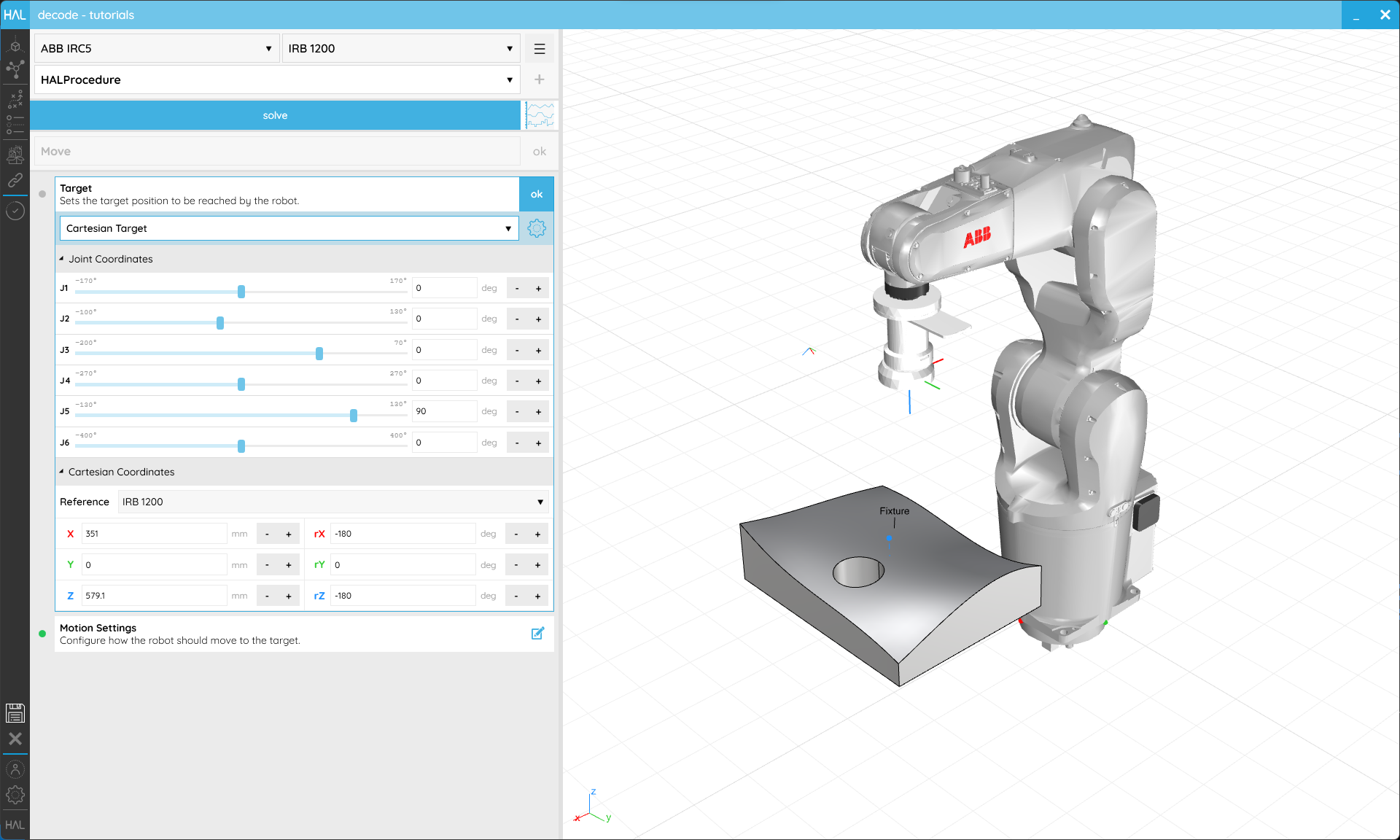Decrease J5 with minus button
The height and width of the screenshot is (840, 1400).
tap(517, 412)
